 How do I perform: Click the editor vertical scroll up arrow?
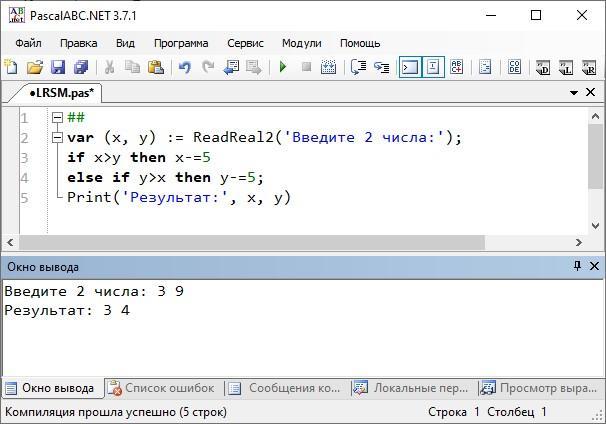point(595,116)
